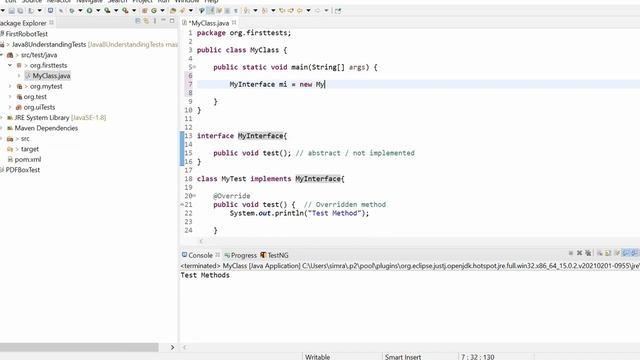Click the Last Edit Location icon
640x360 pixels.
pyautogui.click(x=282, y=11)
